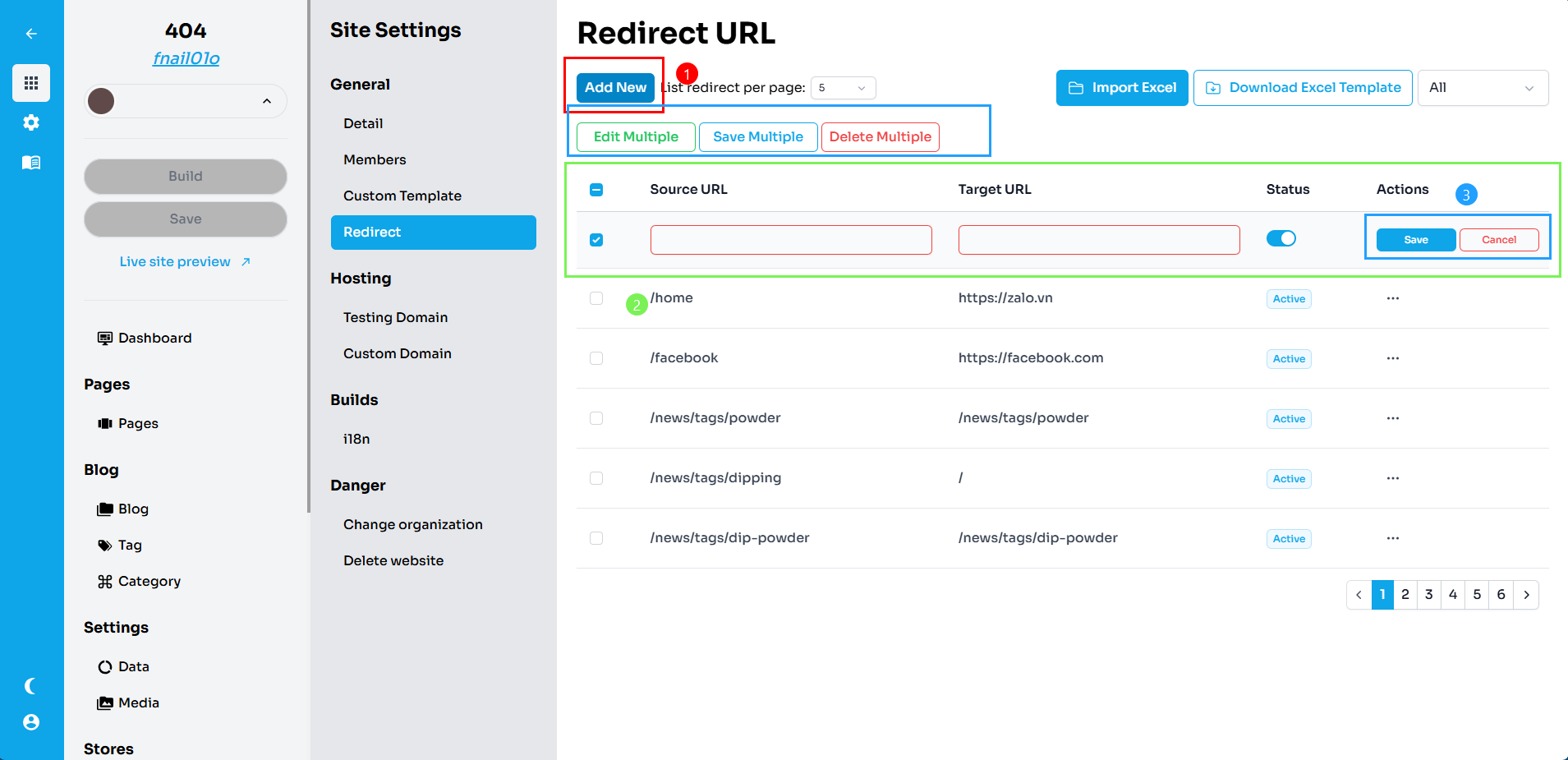Expand the account selector chevron
Viewport: 1568px width, 760px height.
[x=267, y=101]
